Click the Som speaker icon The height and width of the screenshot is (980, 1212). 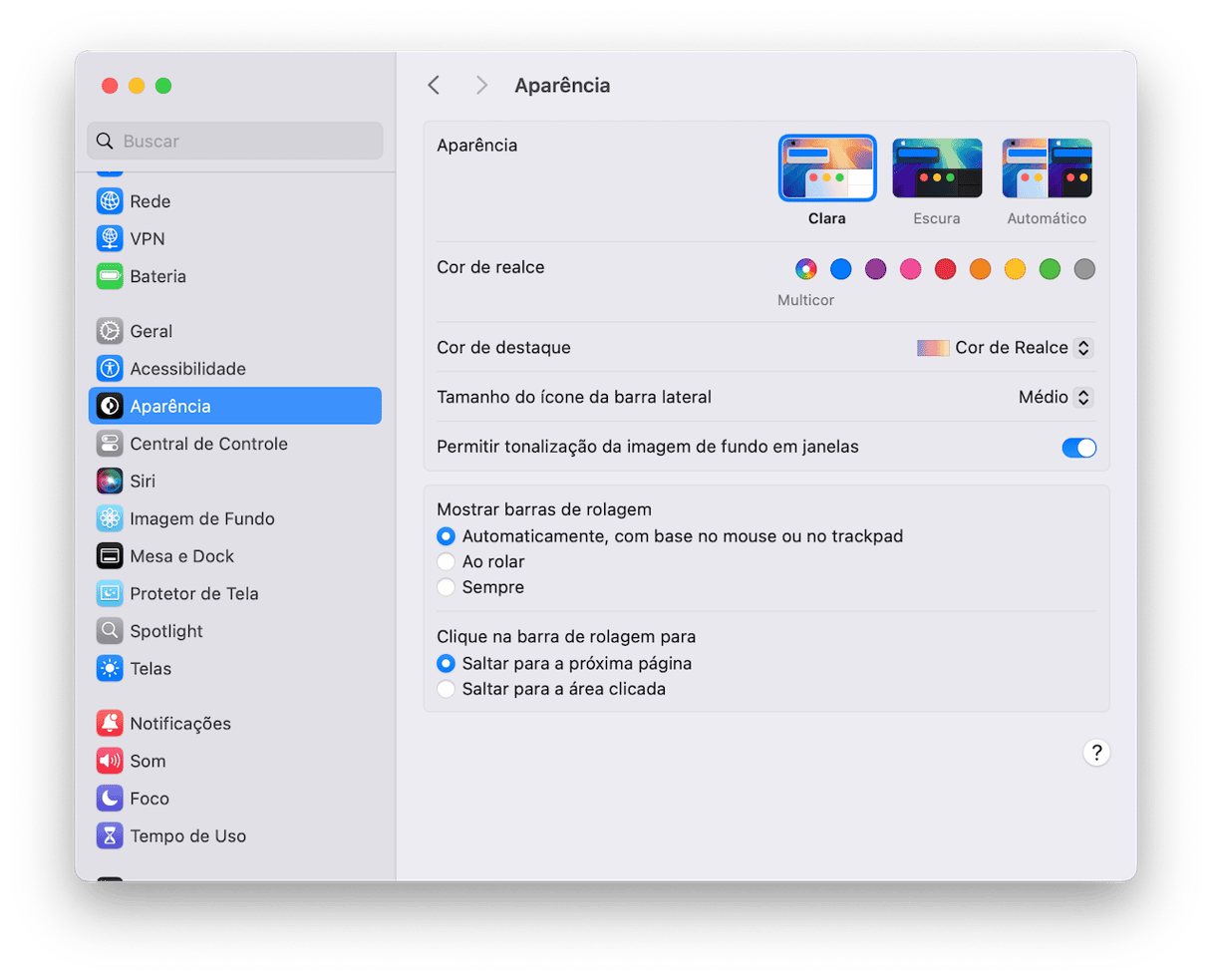pyautogui.click(x=110, y=761)
